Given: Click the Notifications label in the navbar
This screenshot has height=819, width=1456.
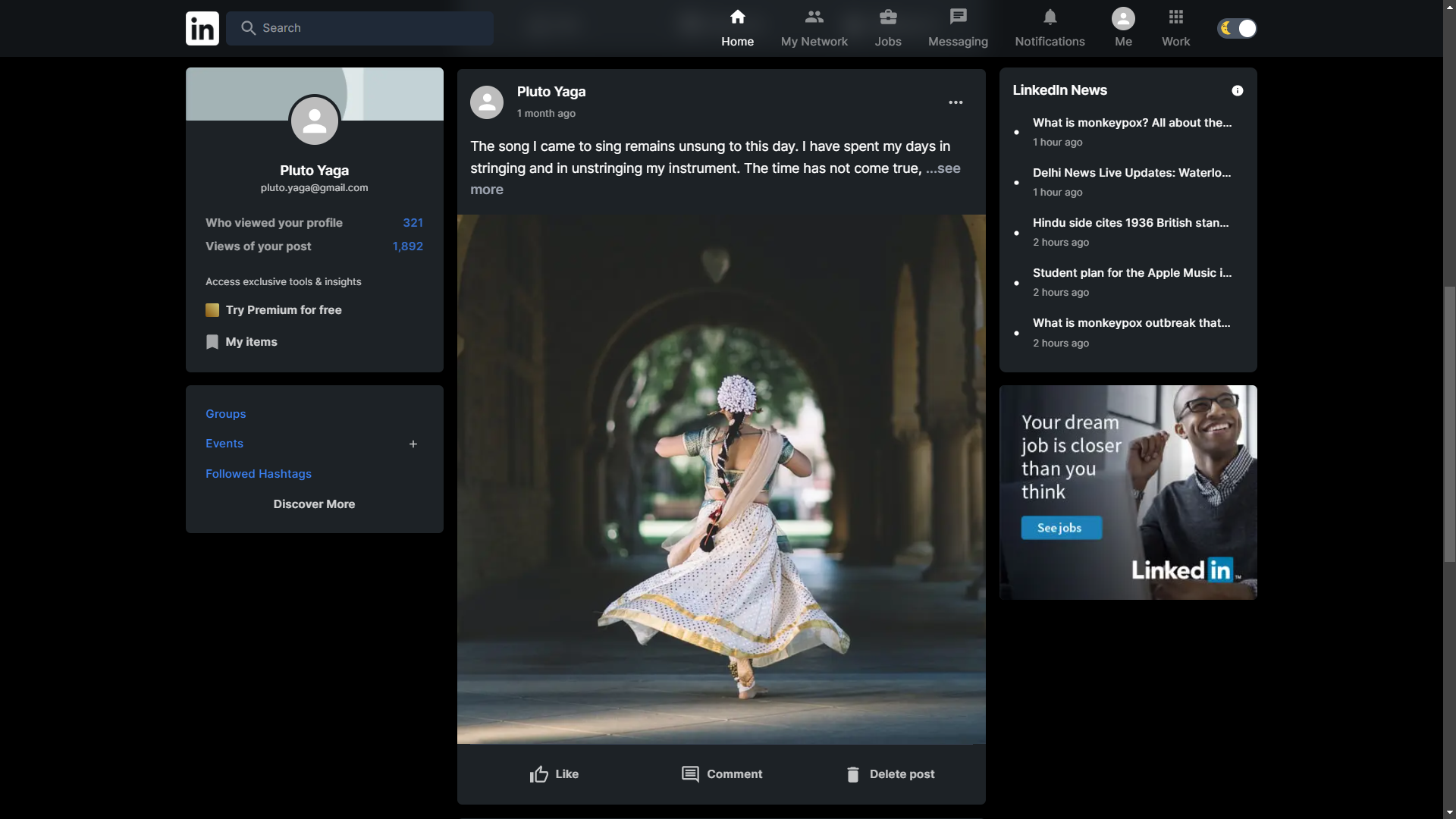Looking at the screenshot, I should pos(1050,42).
